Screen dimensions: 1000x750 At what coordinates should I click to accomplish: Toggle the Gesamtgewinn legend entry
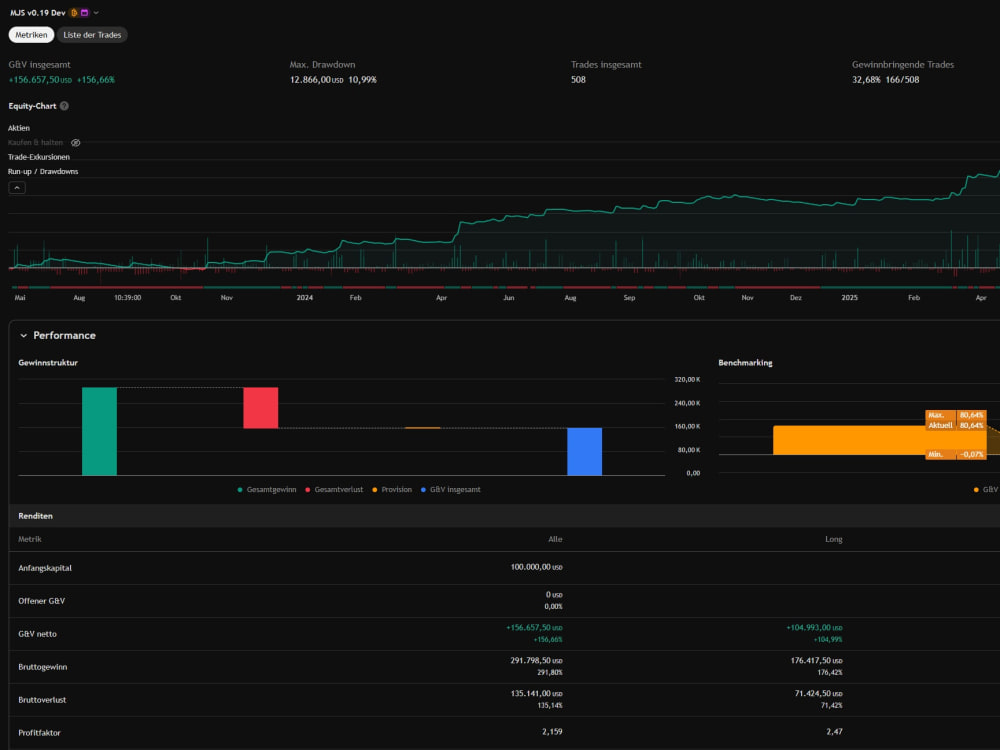(267, 490)
